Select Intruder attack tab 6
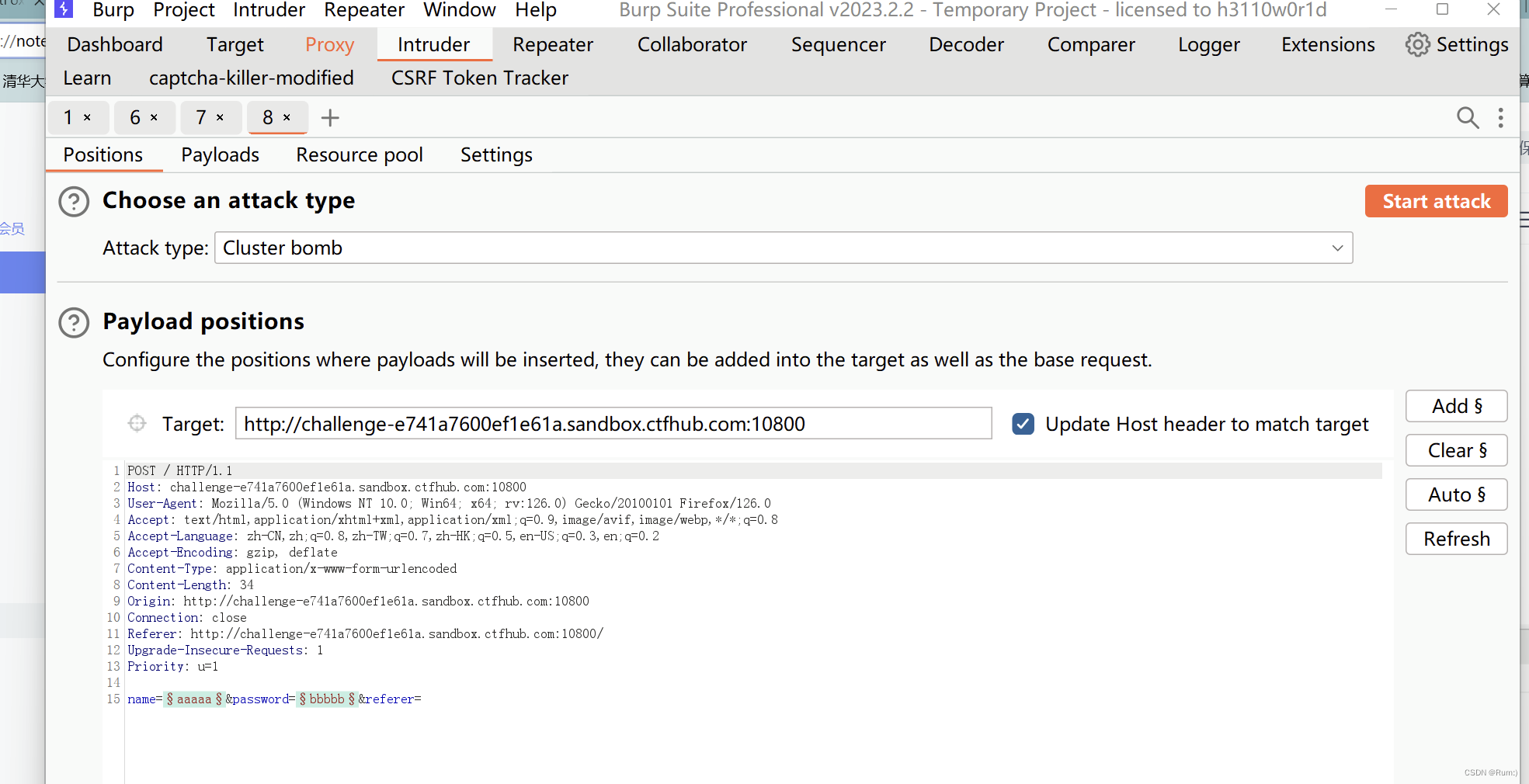 (x=135, y=117)
